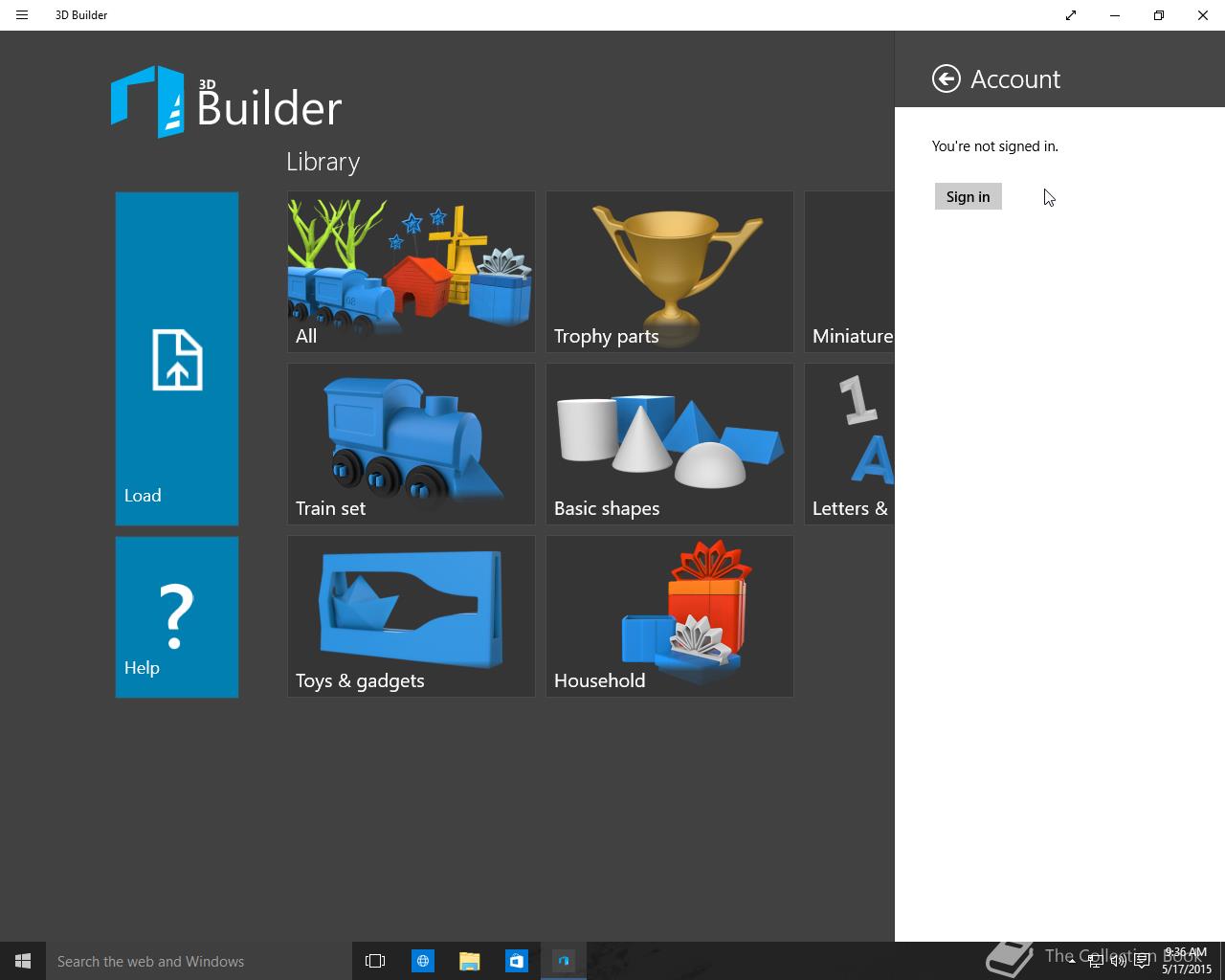Image resolution: width=1225 pixels, height=980 pixels.
Task: Open File Explorer from the taskbar
Action: (469, 961)
